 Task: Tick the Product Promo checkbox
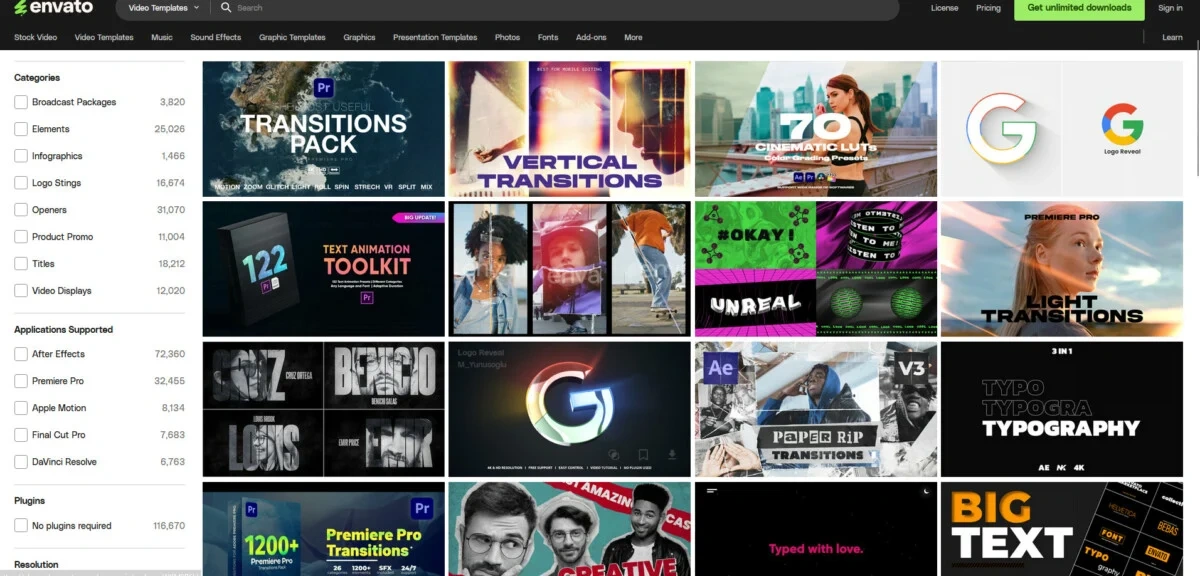pyautogui.click(x=21, y=237)
